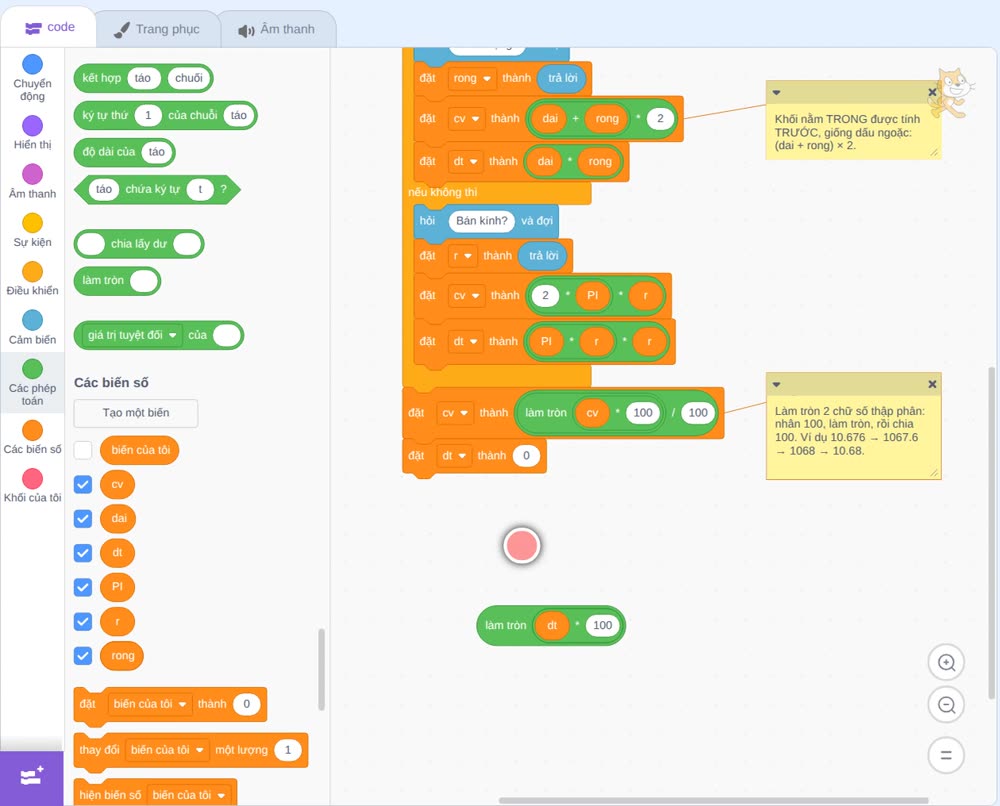
Task: Click the kết hợp táo chuối block
Action: 143,78
